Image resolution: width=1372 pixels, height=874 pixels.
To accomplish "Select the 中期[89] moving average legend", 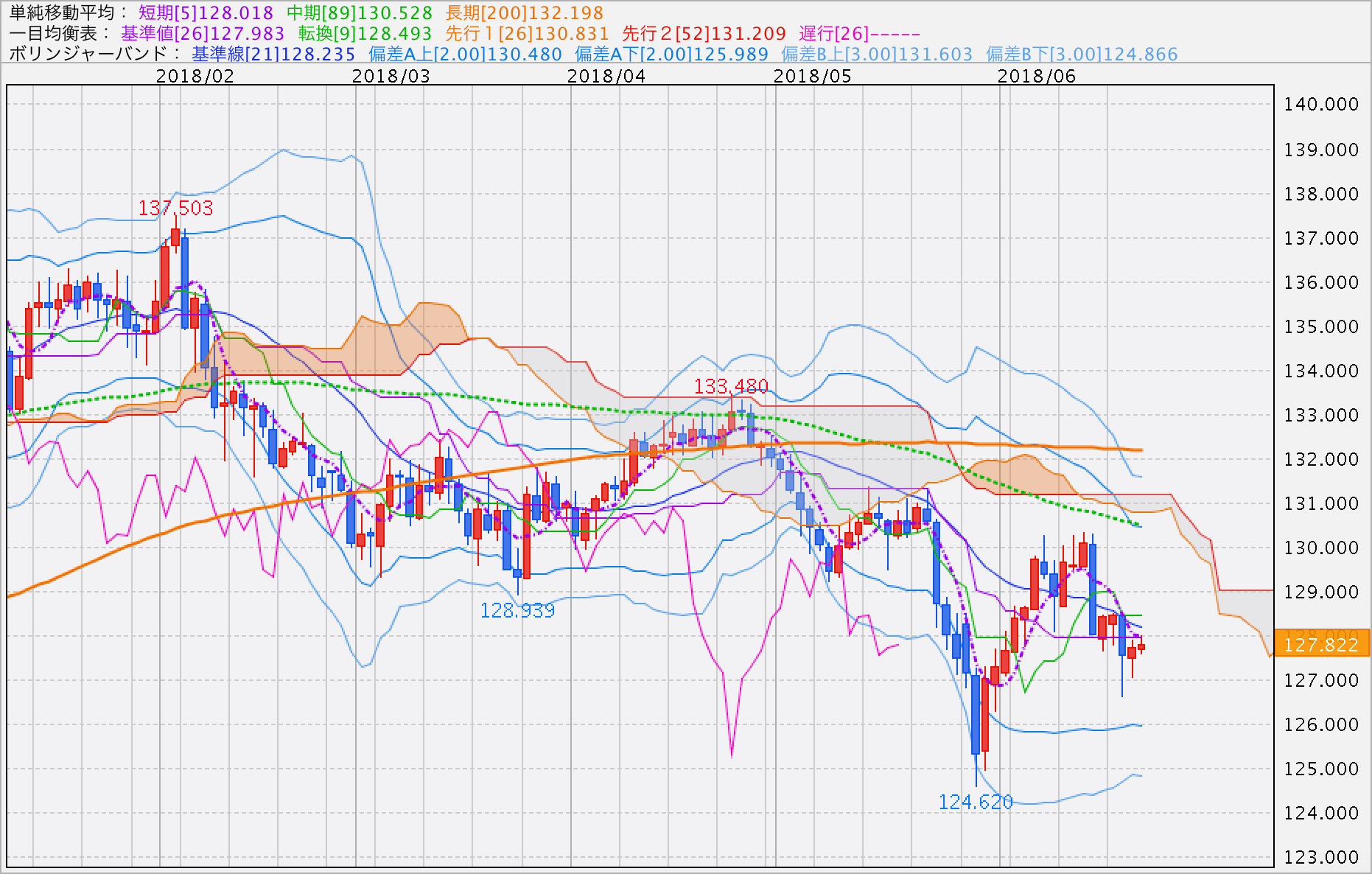I will [359, 13].
